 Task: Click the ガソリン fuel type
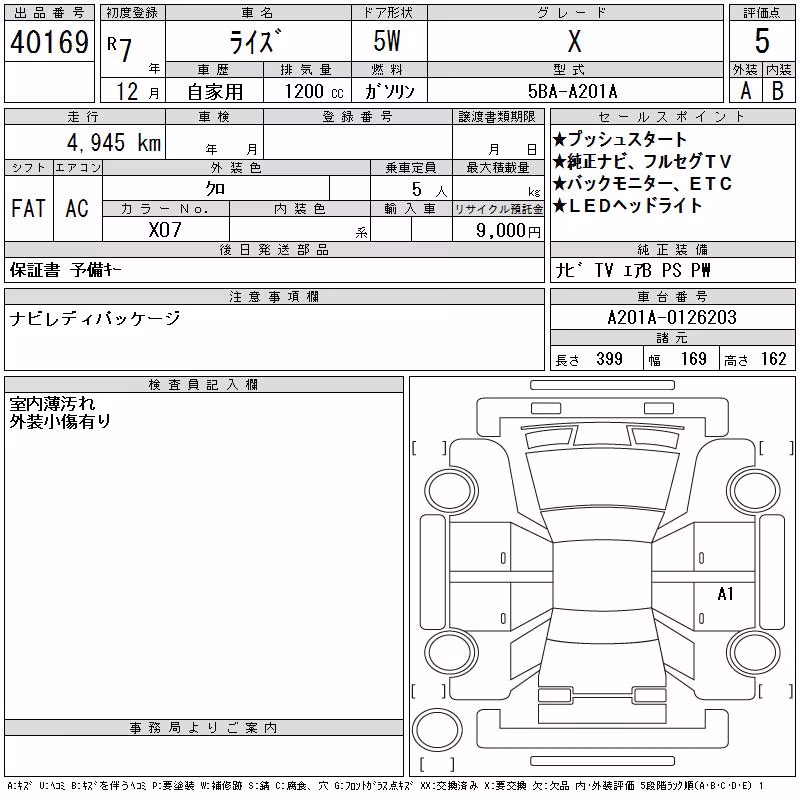coord(389,92)
